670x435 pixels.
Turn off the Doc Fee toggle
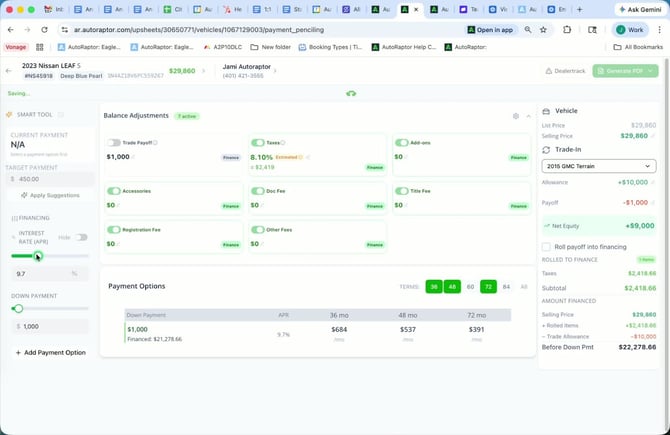[x=258, y=190]
